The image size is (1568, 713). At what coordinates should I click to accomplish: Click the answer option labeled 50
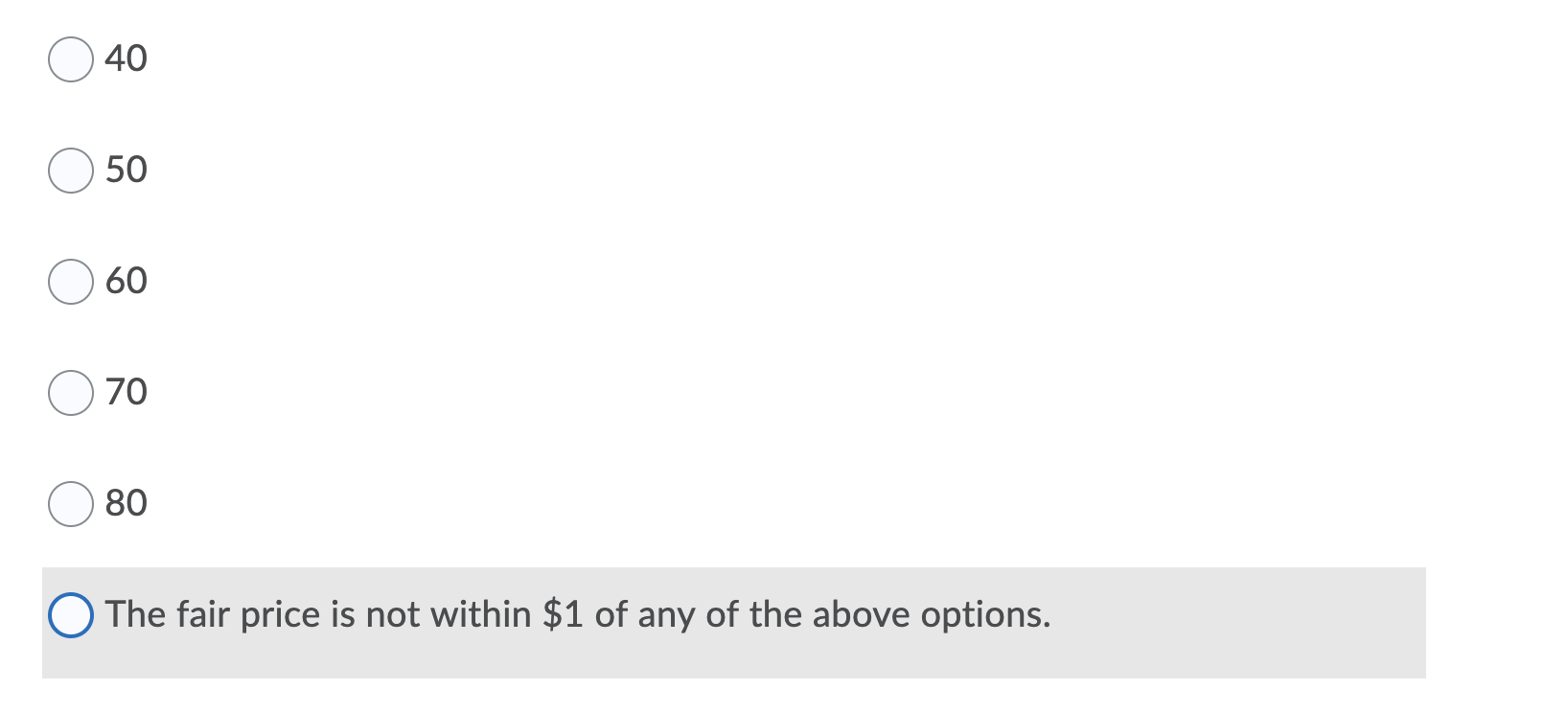point(127,171)
